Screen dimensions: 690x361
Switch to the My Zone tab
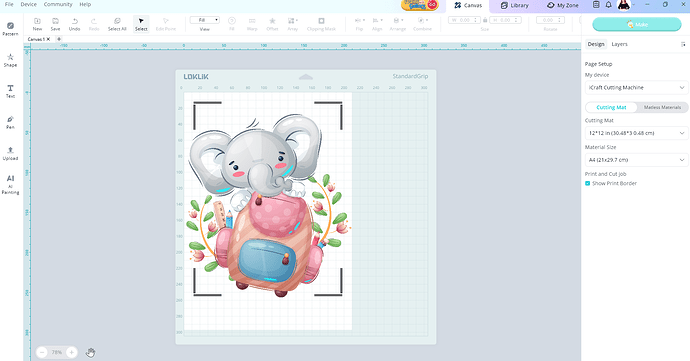[x=563, y=5]
